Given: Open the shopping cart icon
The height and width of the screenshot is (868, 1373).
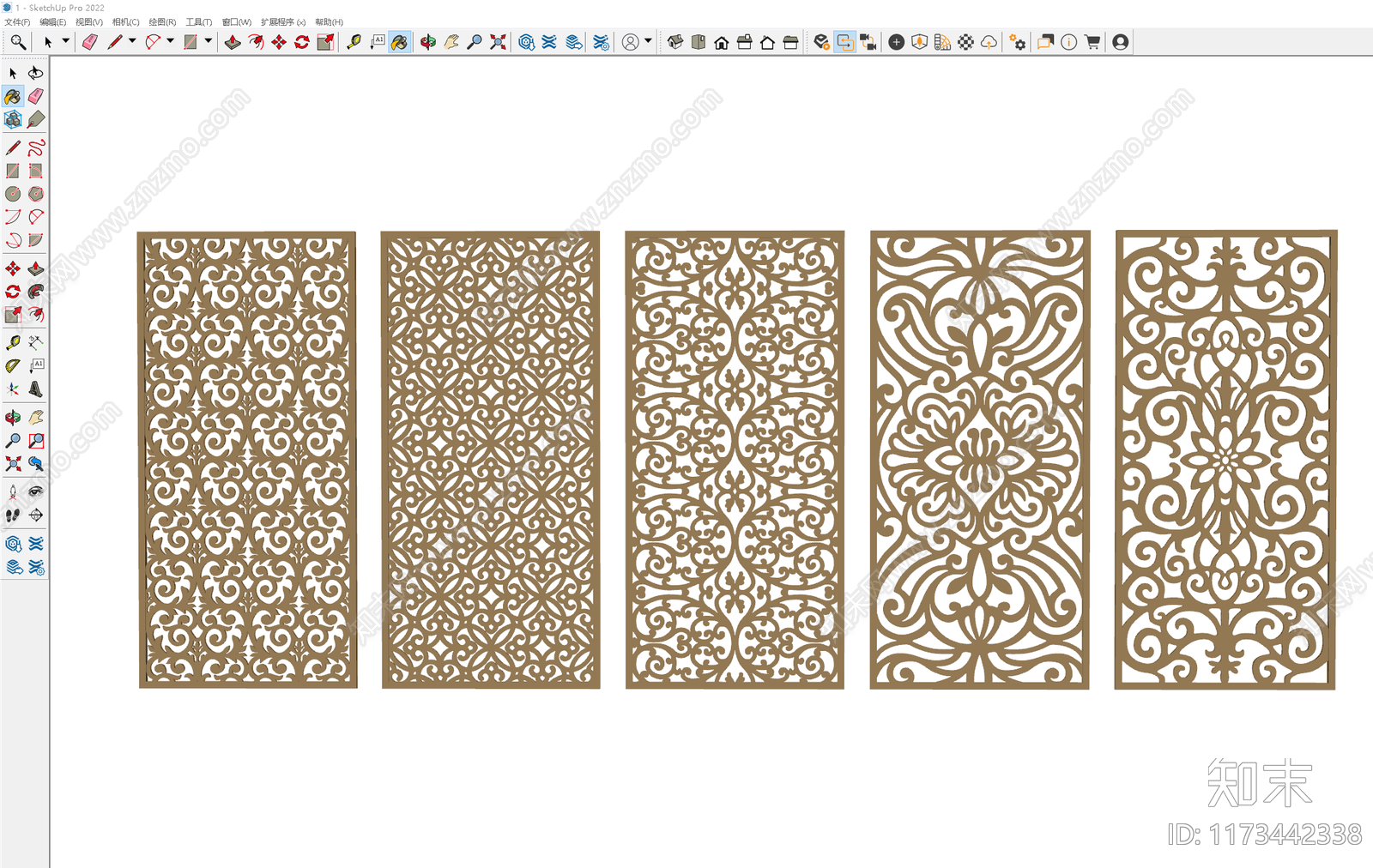Looking at the screenshot, I should coord(1092,42).
